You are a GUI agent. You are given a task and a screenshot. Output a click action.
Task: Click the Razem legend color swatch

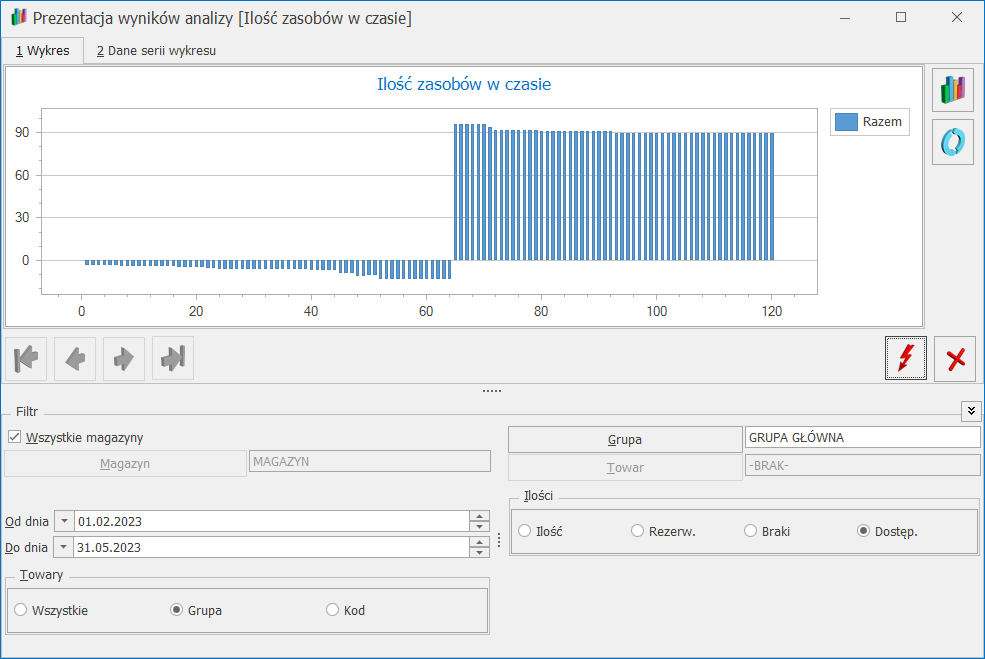(x=846, y=122)
